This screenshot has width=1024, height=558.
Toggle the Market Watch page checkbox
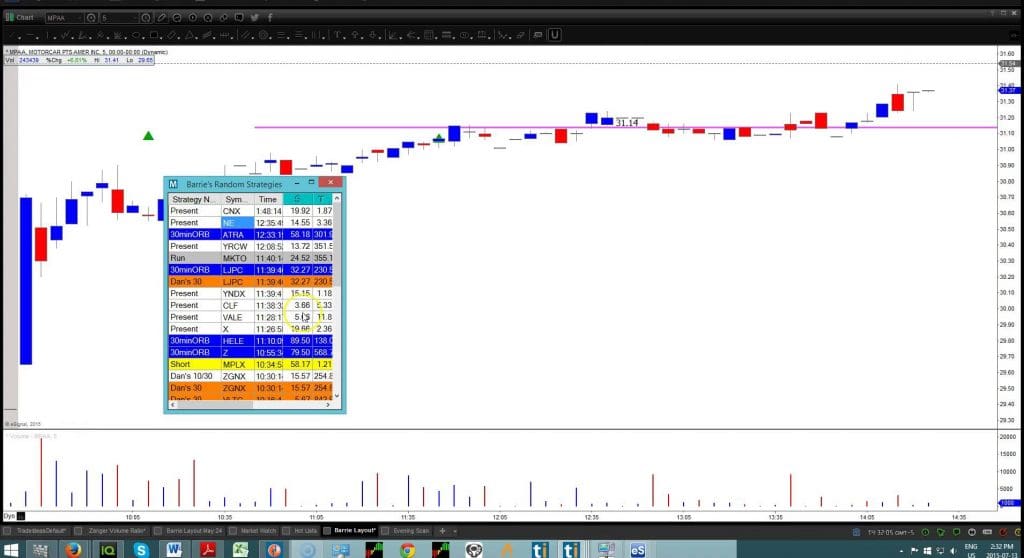232,531
